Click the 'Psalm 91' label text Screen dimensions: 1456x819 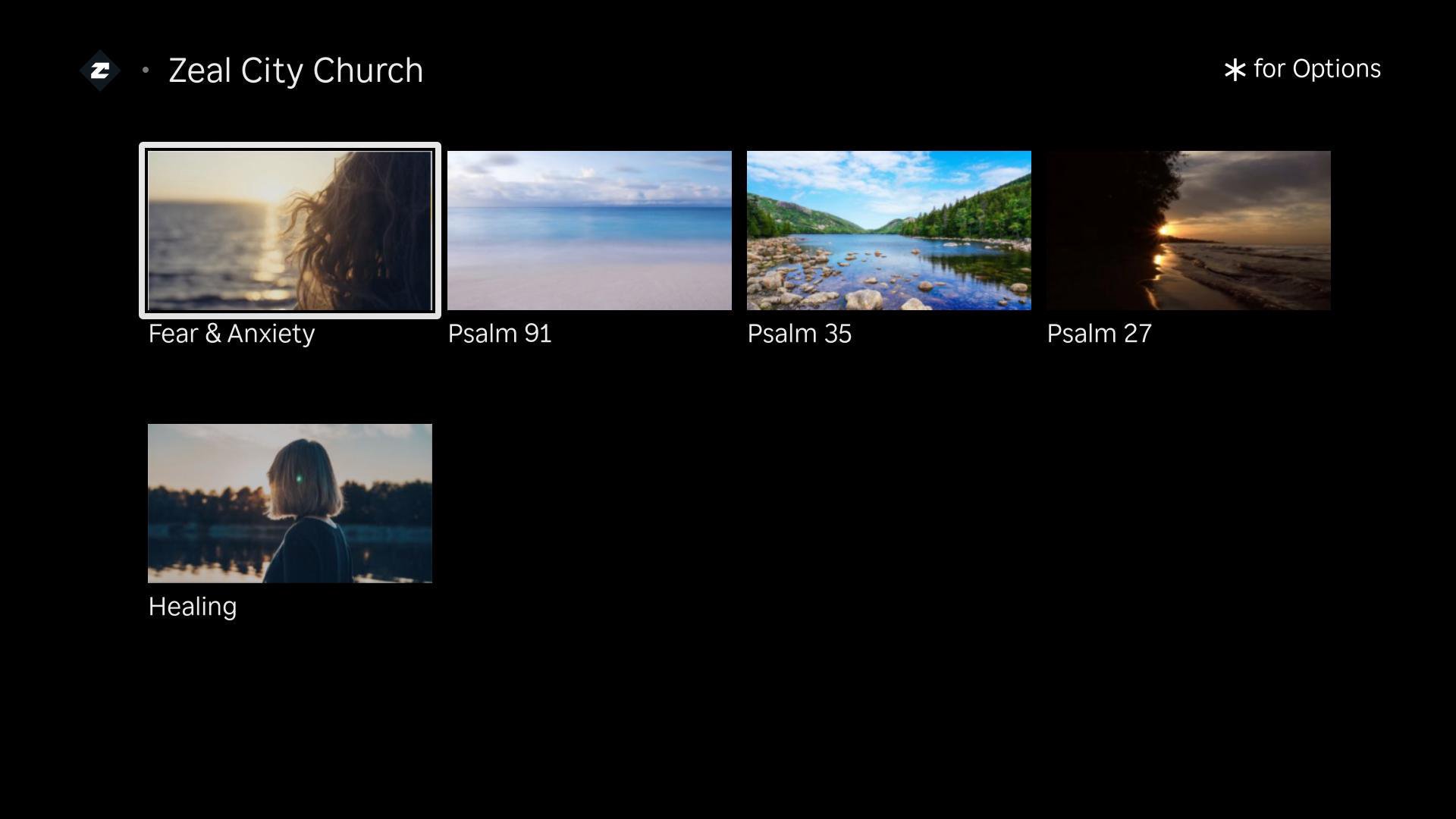click(x=500, y=334)
